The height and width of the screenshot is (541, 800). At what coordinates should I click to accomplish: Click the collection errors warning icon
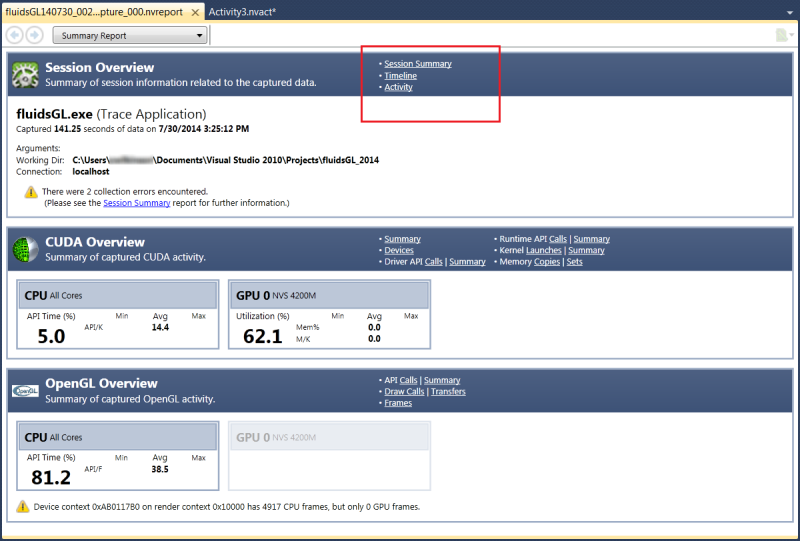tap(31, 192)
